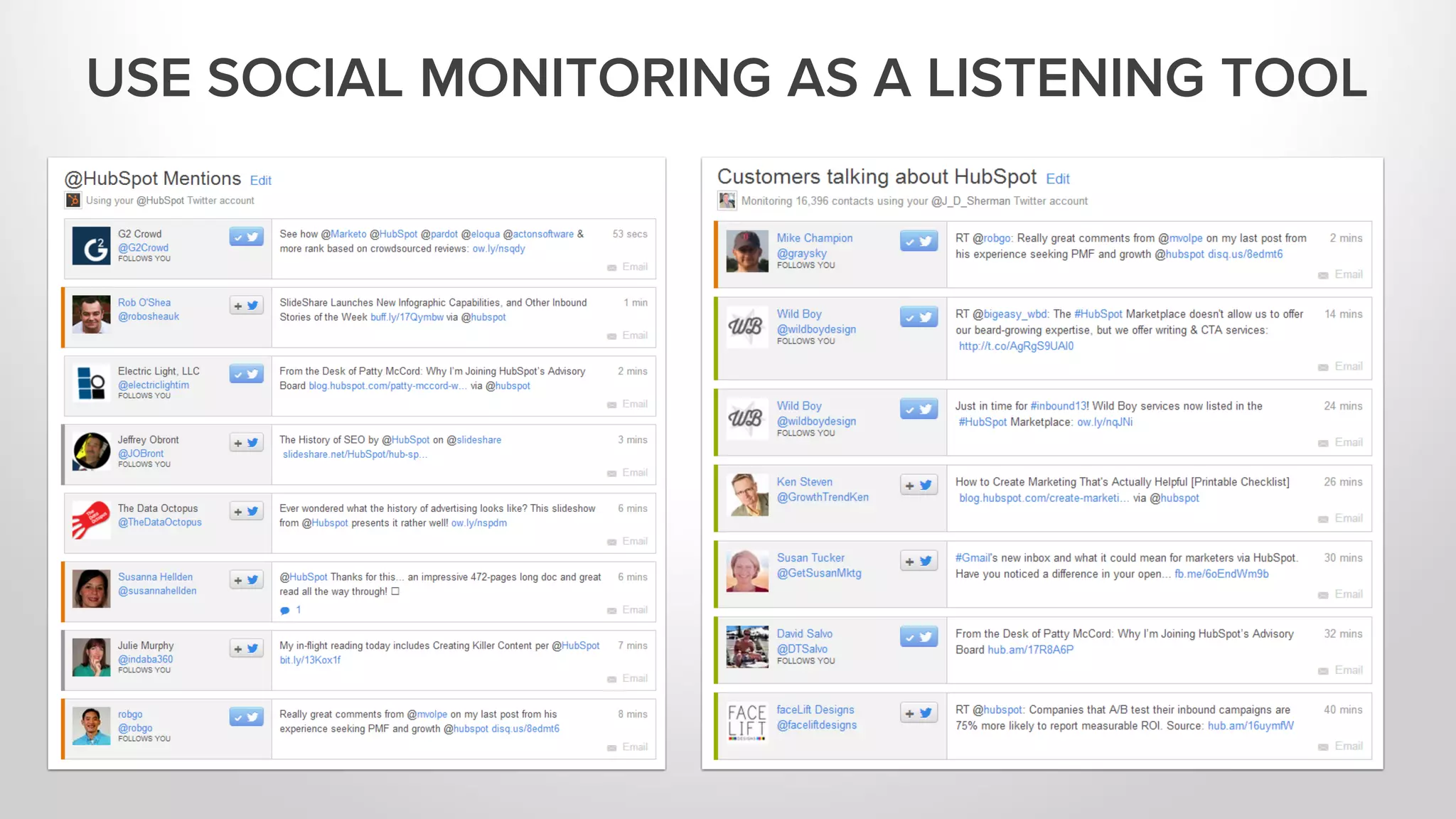Open the slideshare.net/HubSpot/hub-sp... link
This screenshot has width=1456, height=819.
click(x=355, y=454)
